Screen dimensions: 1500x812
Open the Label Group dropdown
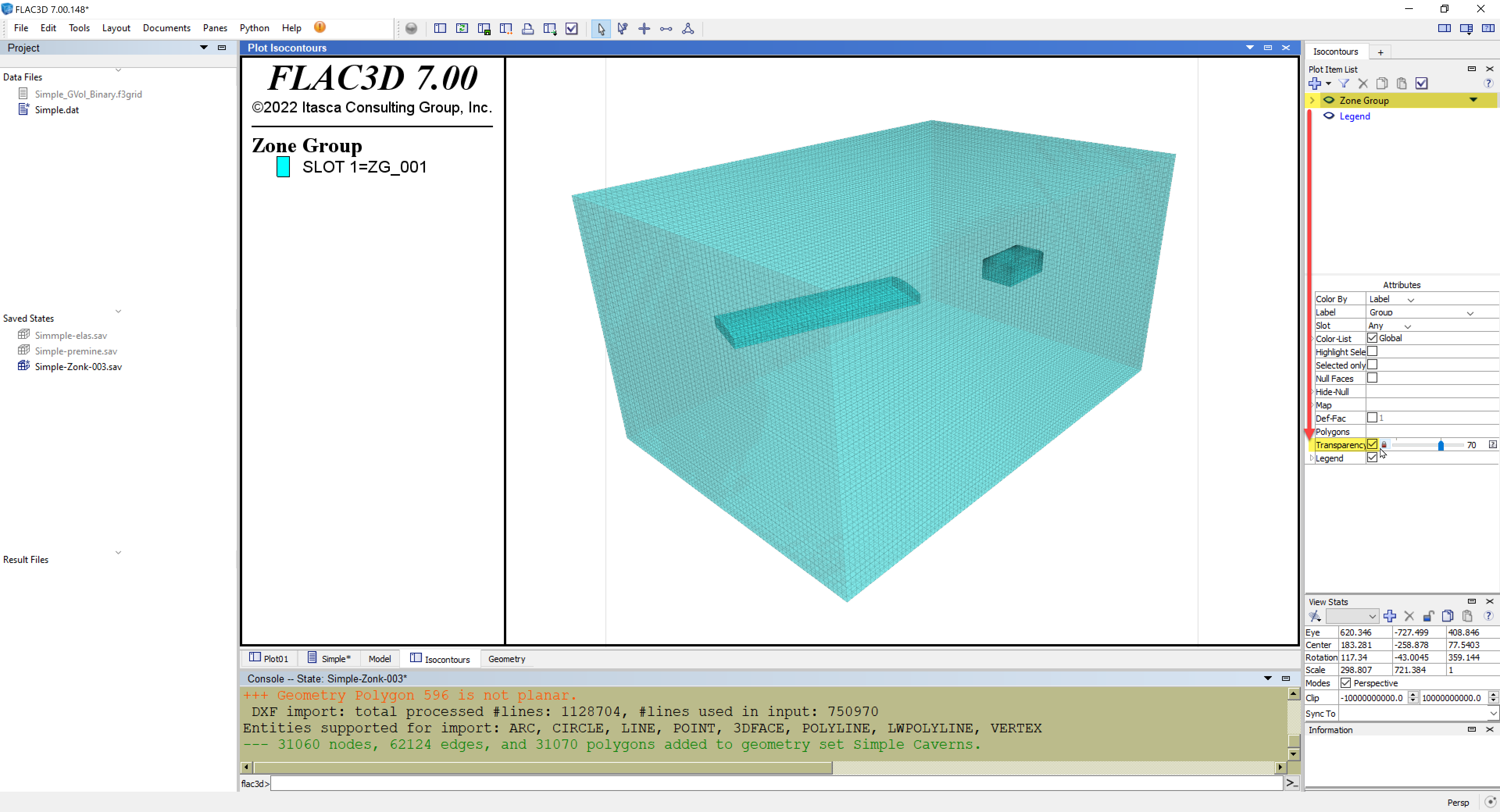click(x=1421, y=313)
